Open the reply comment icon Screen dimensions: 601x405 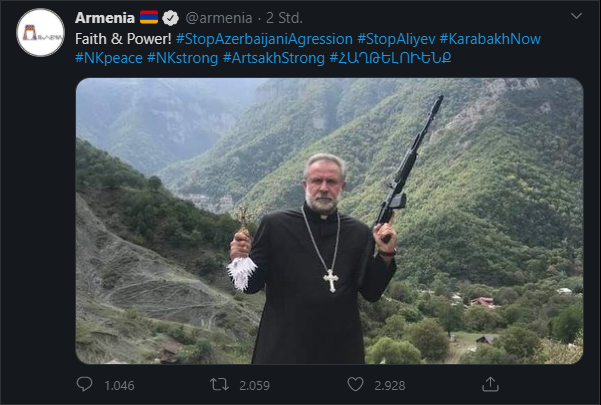click(85, 384)
